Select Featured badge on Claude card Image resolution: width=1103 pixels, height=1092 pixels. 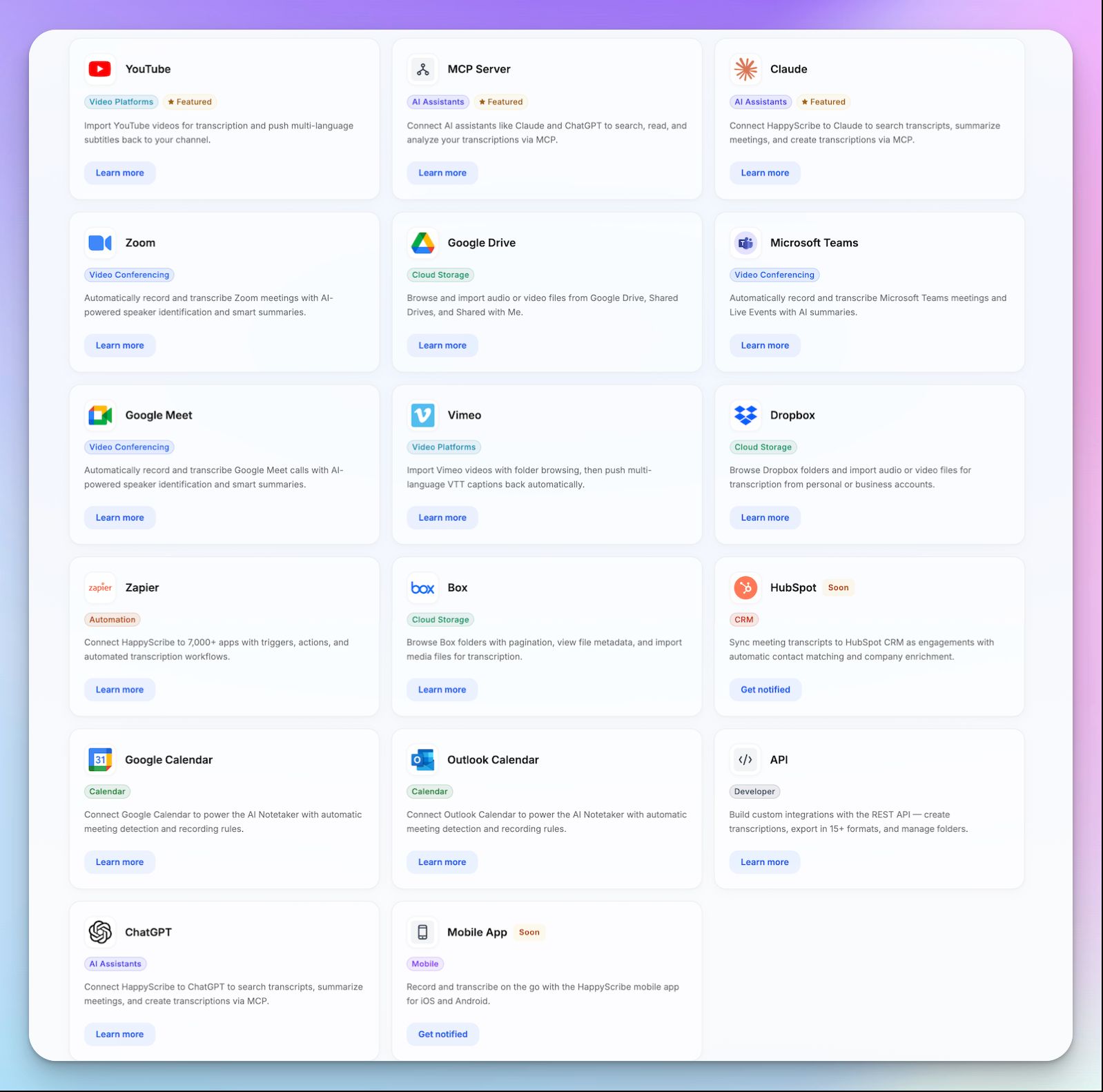point(823,102)
